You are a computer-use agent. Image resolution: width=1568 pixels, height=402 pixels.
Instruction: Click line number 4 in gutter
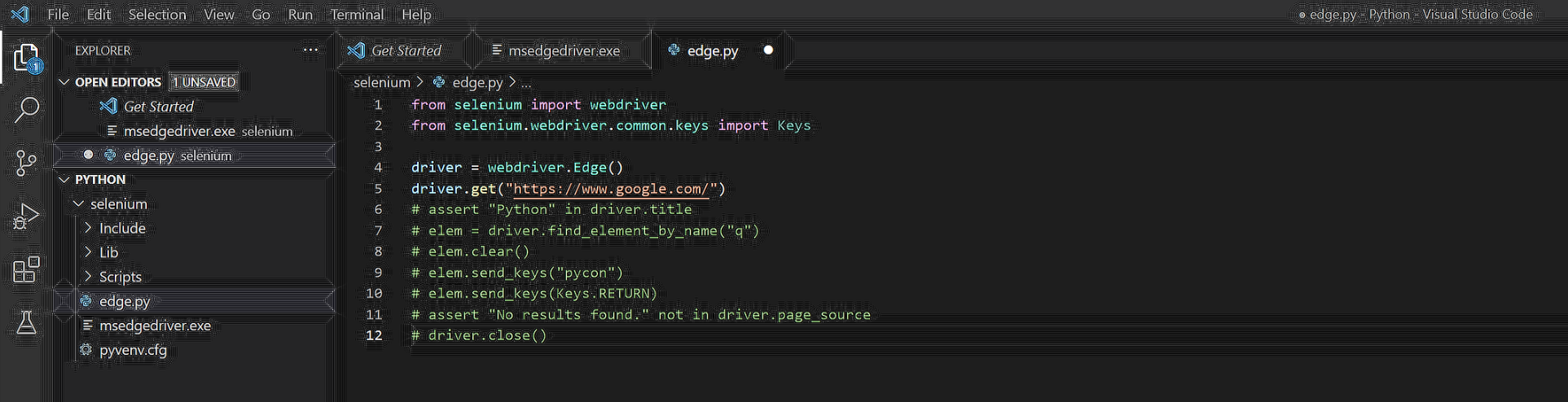pos(378,168)
